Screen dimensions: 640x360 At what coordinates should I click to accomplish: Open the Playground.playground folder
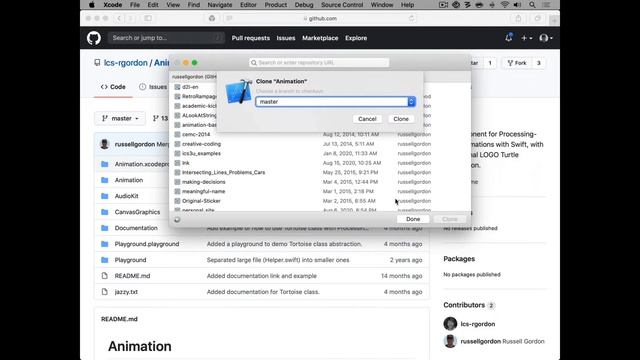(x=147, y=244)
